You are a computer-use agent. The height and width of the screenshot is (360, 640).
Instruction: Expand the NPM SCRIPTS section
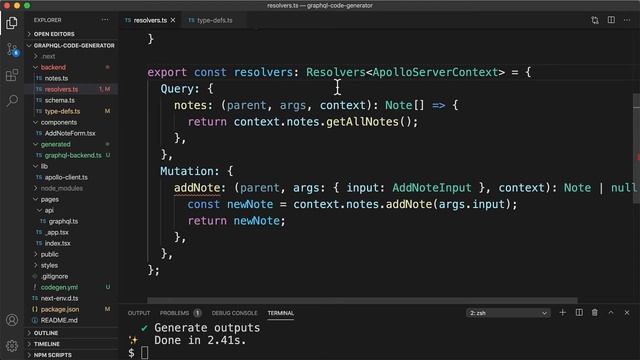[x=52, y=355]
